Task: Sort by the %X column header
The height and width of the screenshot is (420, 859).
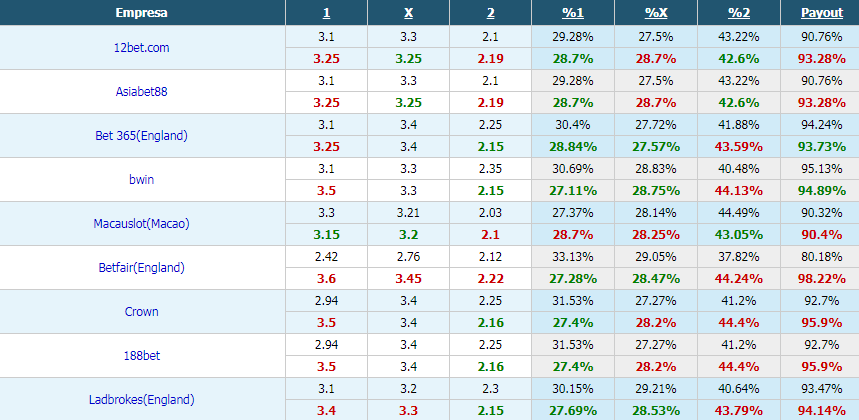Action: pyautogui.click(x=656, y=13)
